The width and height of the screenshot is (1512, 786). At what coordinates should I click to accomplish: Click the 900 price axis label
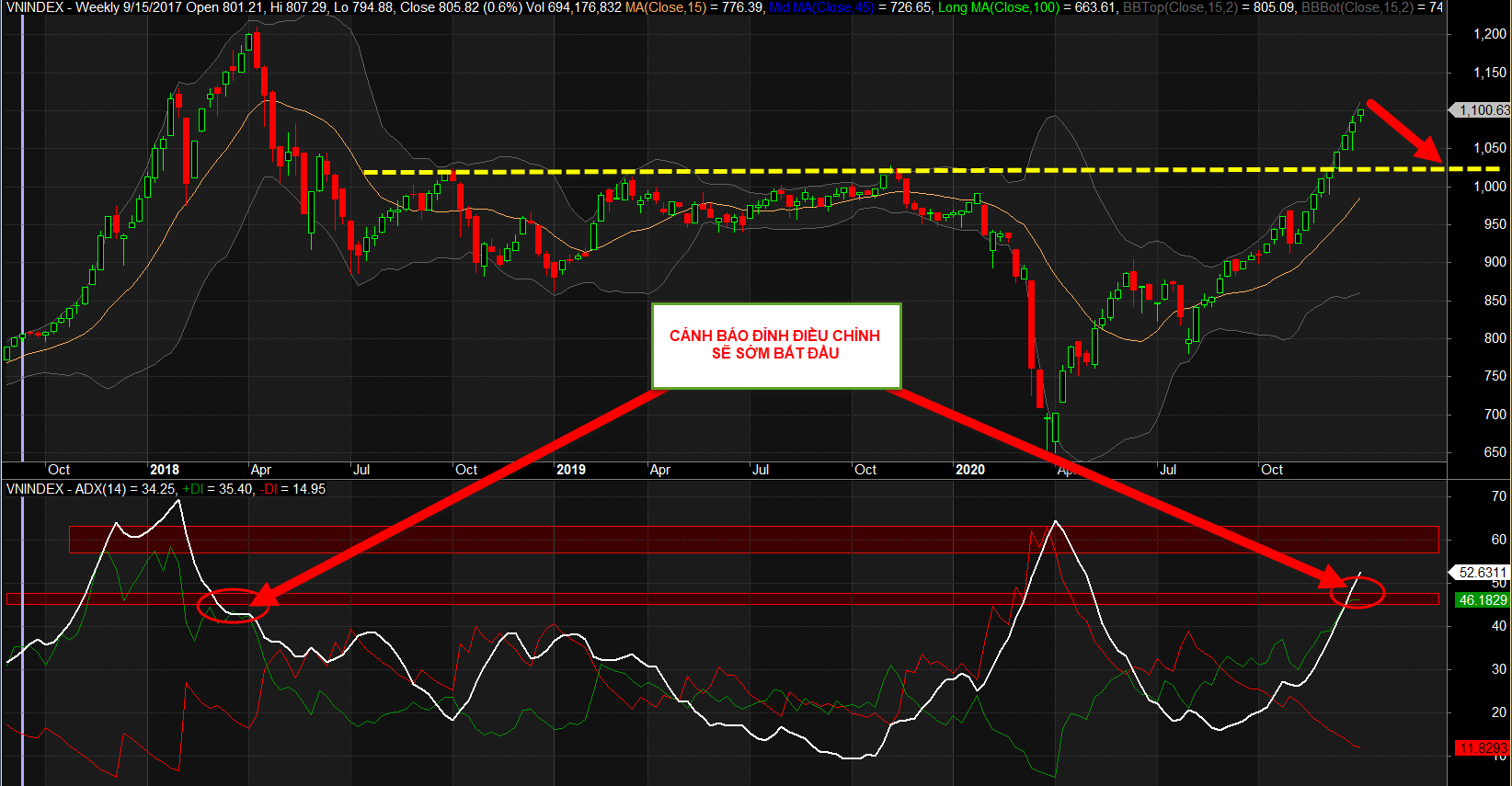click(x=1495, y=262)
